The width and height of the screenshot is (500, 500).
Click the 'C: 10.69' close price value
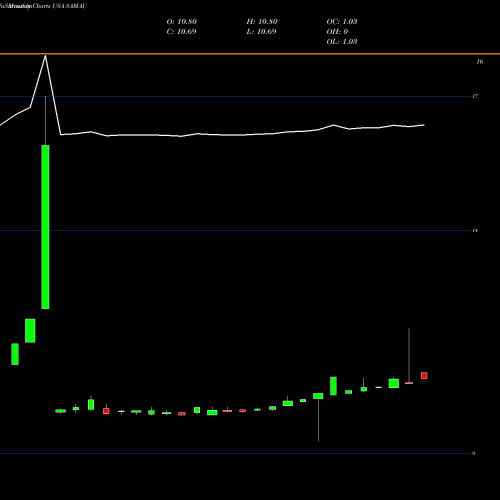pyautogui.click(x=181, y=32)
